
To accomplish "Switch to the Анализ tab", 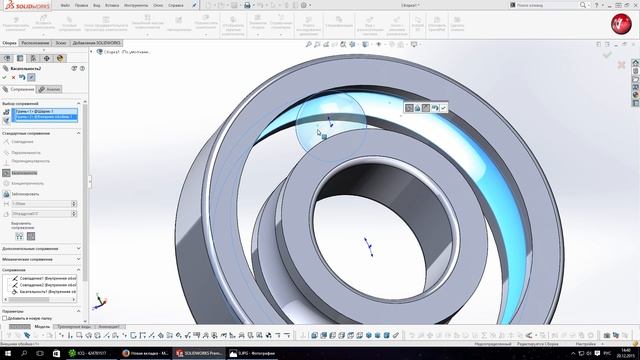I will pyautogui.click(x=49, y=89).
